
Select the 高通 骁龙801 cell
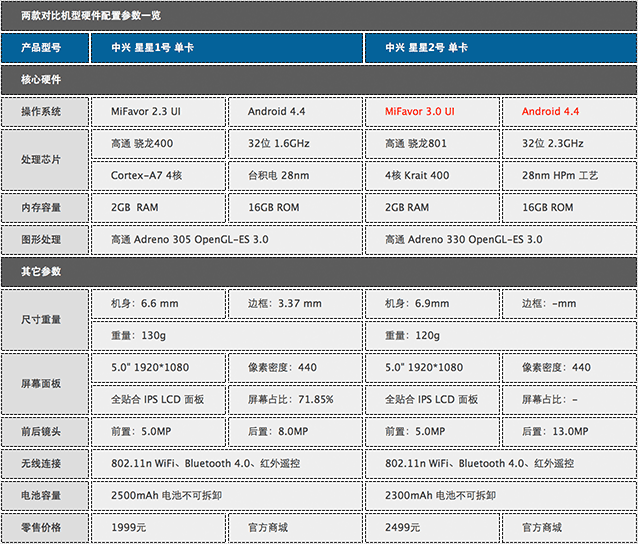[432, 144]
